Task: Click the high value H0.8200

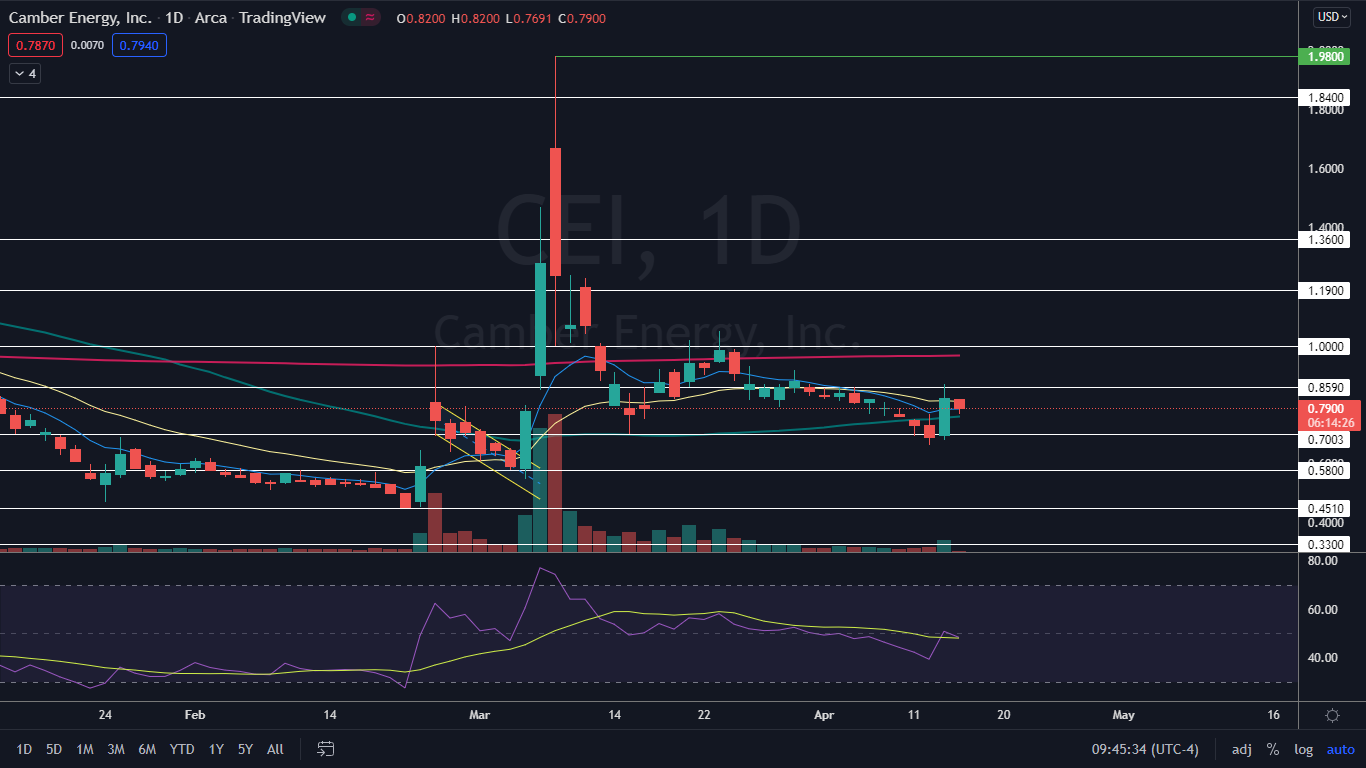Action: click(475, 18)
